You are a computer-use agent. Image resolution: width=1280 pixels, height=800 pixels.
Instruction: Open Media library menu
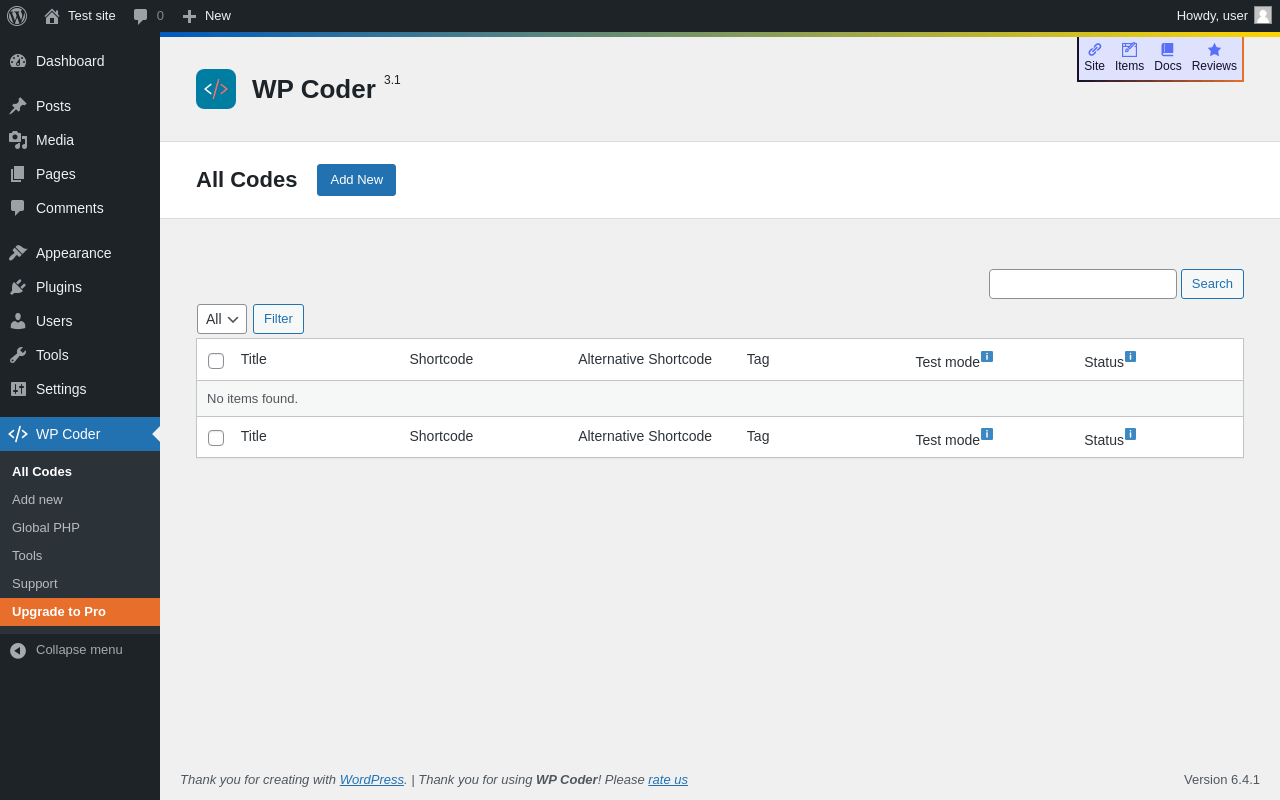80,140
